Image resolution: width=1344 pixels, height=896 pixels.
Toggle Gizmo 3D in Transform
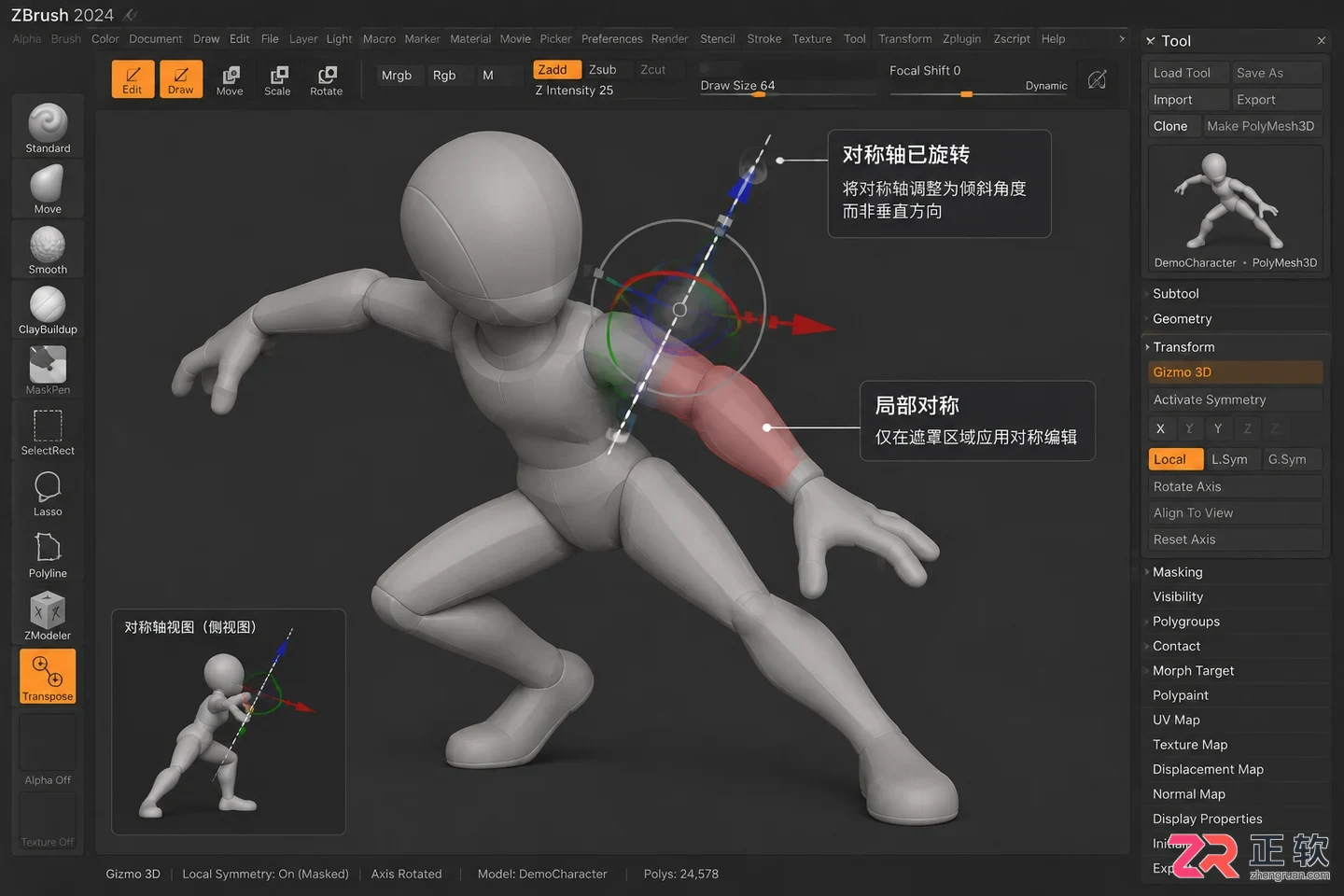[x=1236, y=372]
